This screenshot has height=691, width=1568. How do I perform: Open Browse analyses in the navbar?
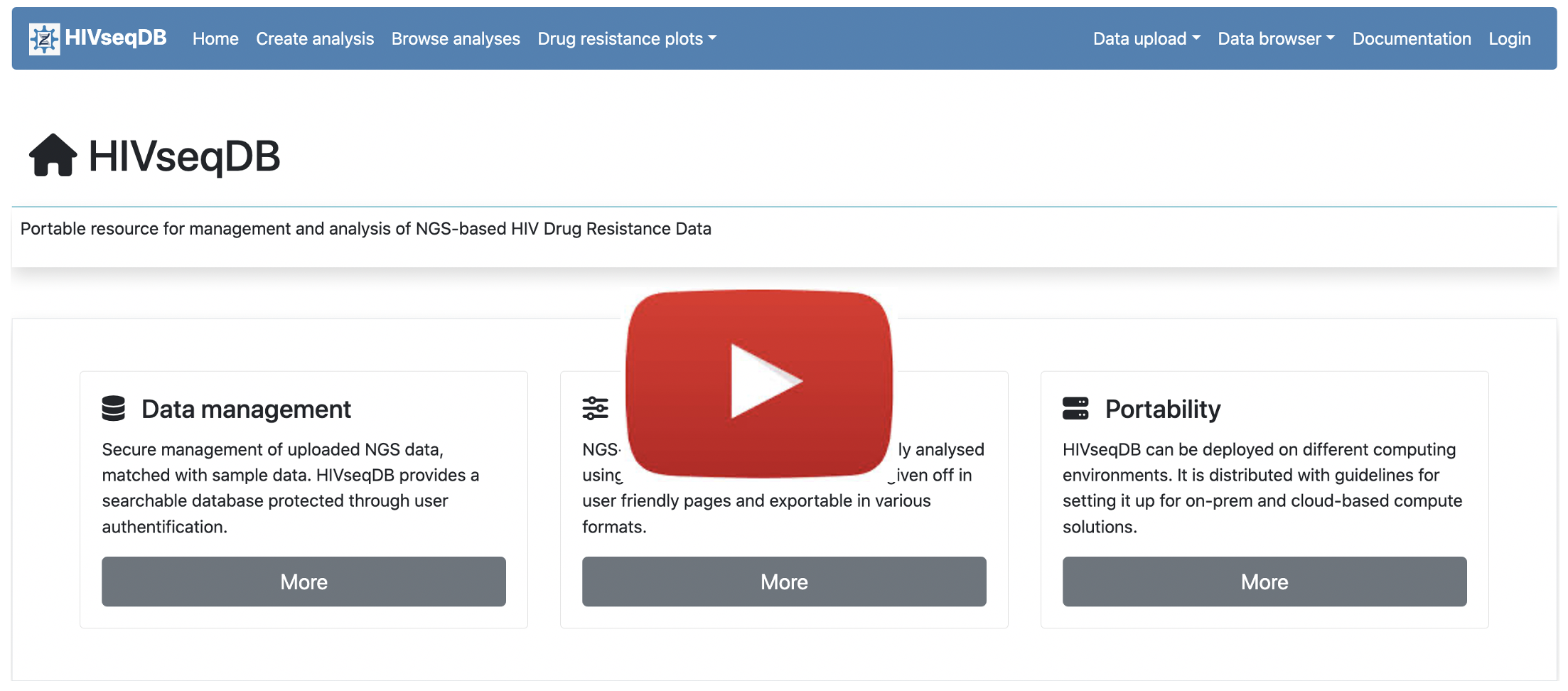click(x=456, y=38)
